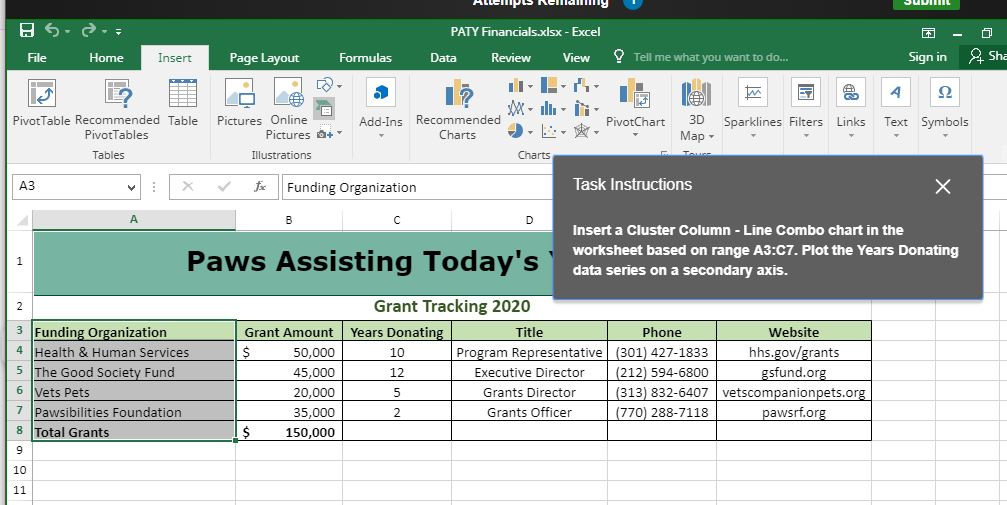Open the Links group

coord(851,107)
